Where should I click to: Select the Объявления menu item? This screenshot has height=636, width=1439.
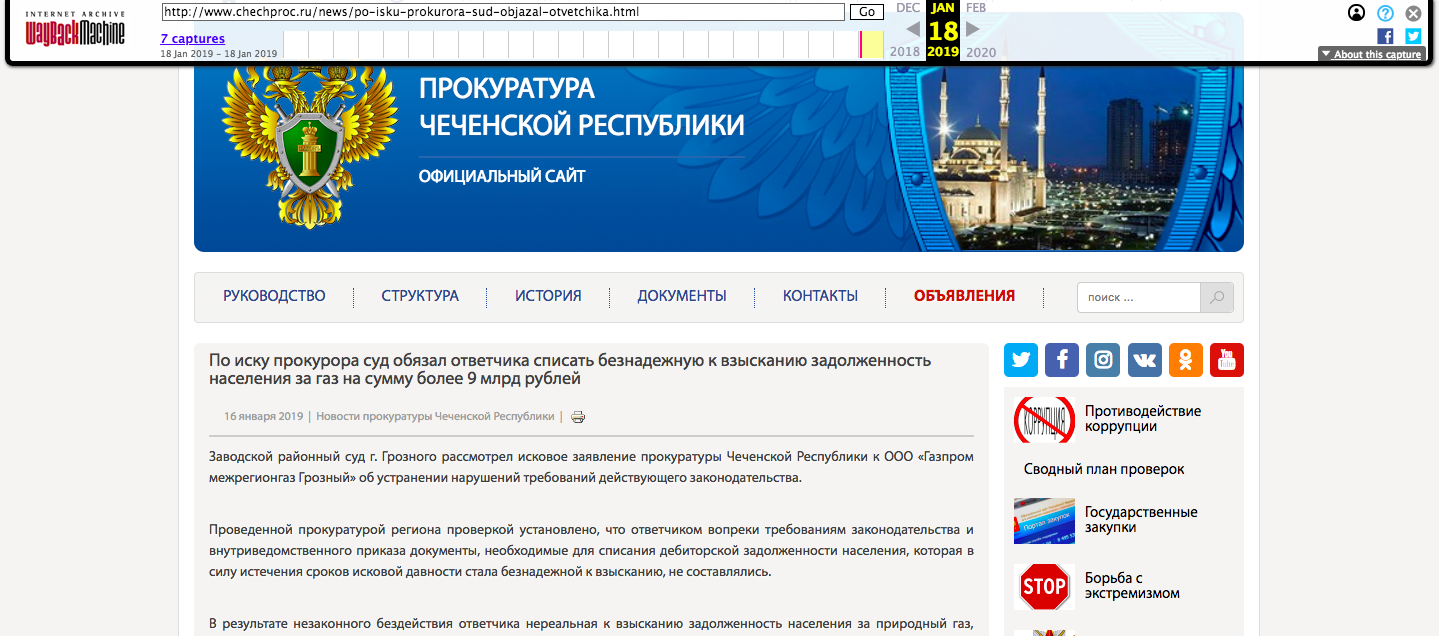964,296
